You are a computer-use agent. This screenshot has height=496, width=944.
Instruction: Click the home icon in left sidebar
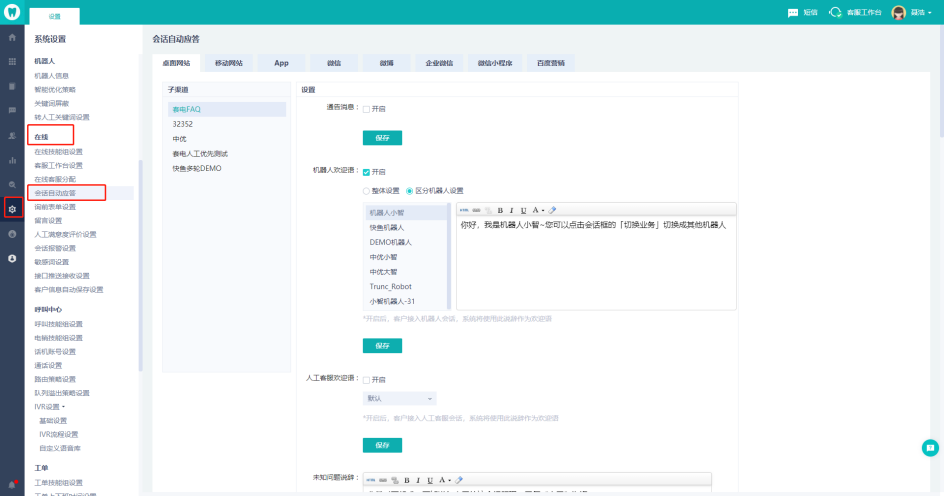point(12,37)
